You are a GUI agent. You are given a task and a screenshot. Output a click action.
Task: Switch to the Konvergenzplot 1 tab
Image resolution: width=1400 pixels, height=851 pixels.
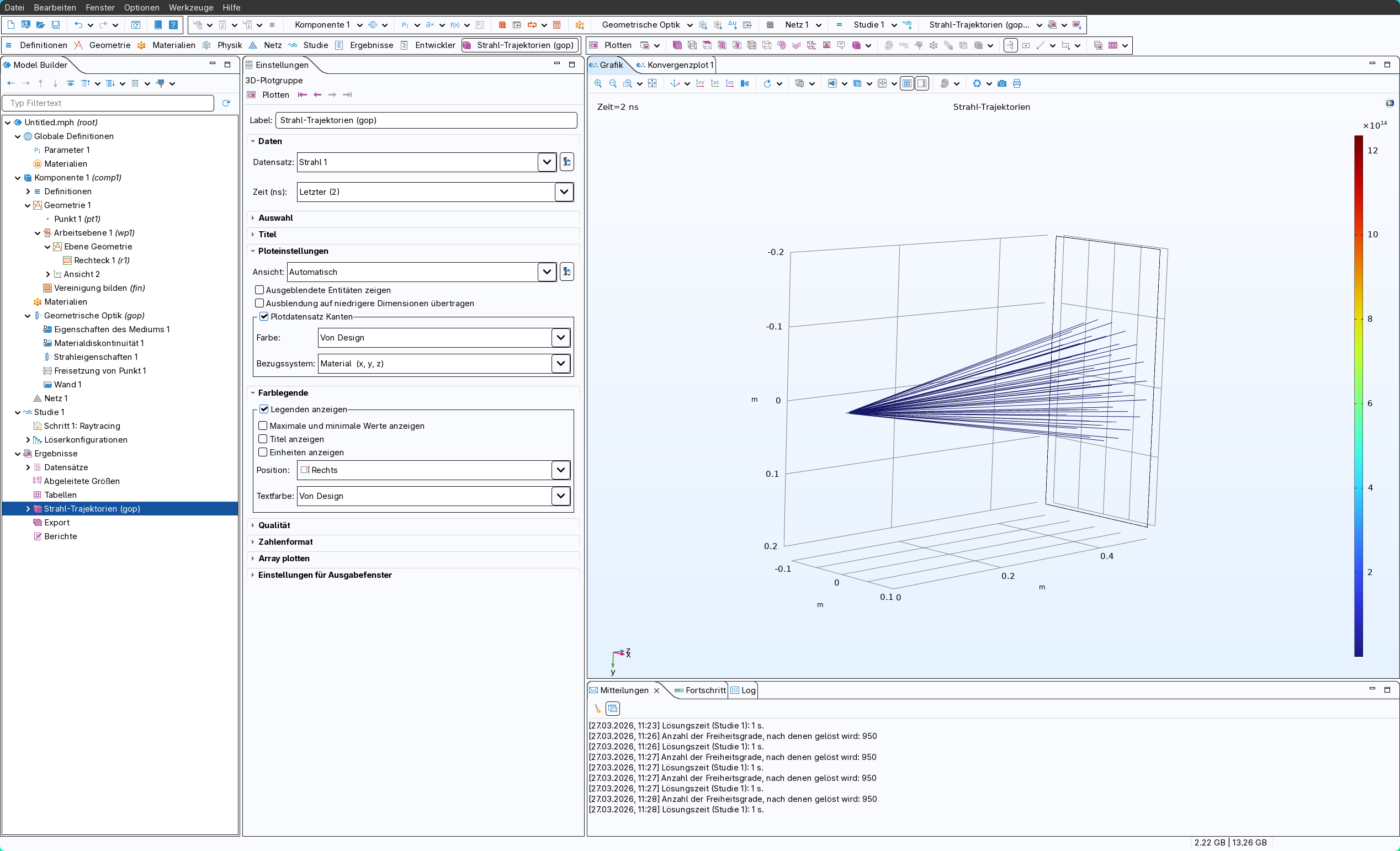679,65
